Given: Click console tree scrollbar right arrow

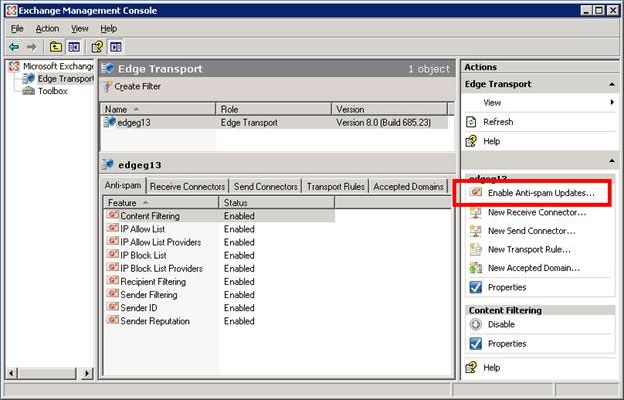Looking at the screenshot, I should point(87,373).
